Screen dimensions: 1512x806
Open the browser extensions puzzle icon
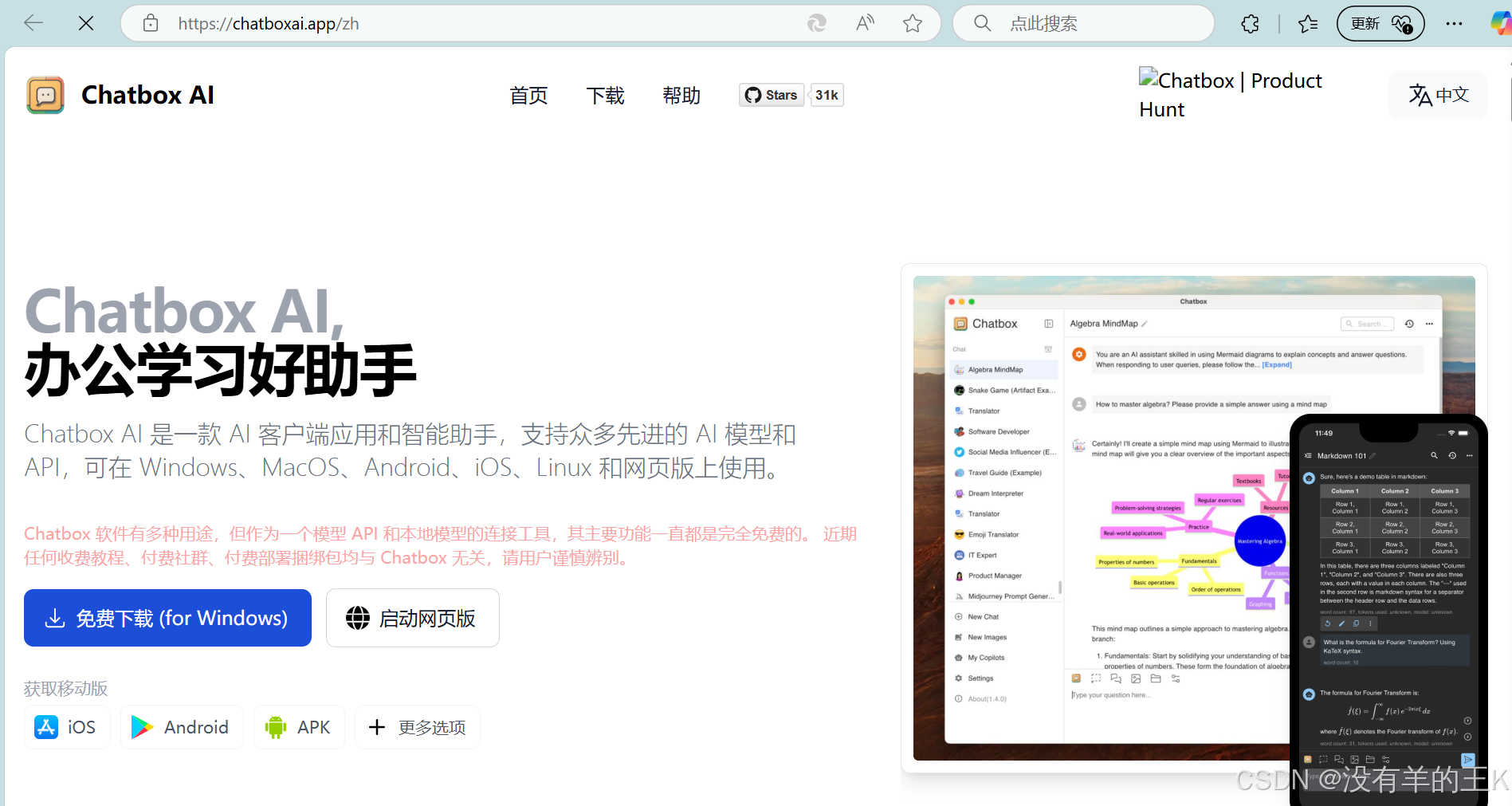point(1251,23)
